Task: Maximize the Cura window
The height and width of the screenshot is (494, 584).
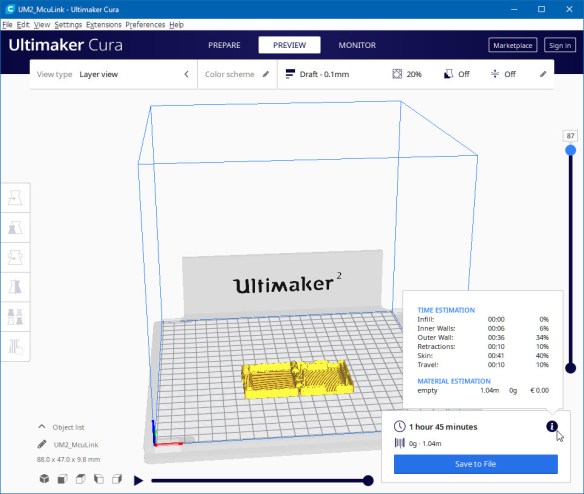Action: [x=542, y=9]
